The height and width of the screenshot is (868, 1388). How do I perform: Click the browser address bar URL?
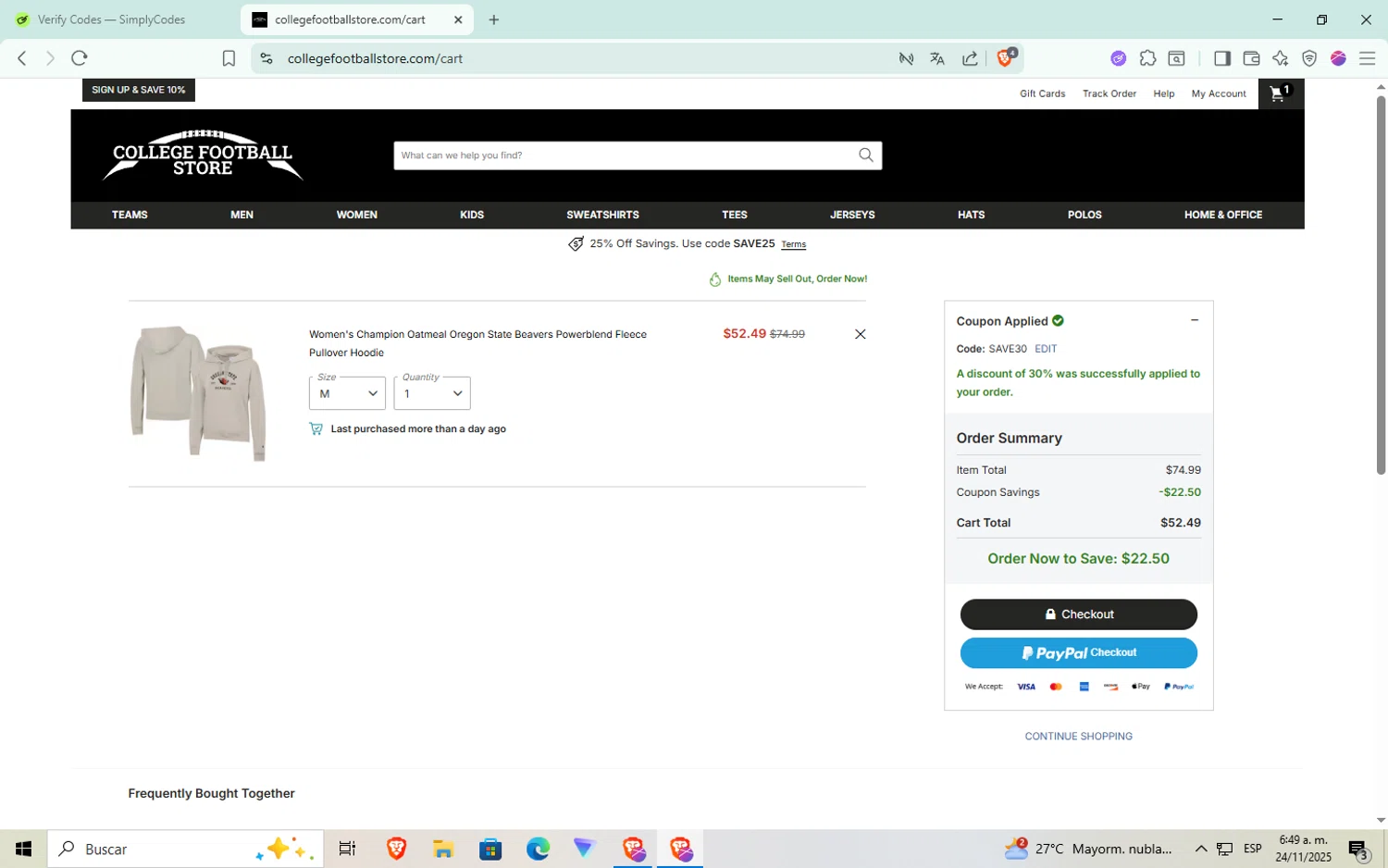pos(375,58)
